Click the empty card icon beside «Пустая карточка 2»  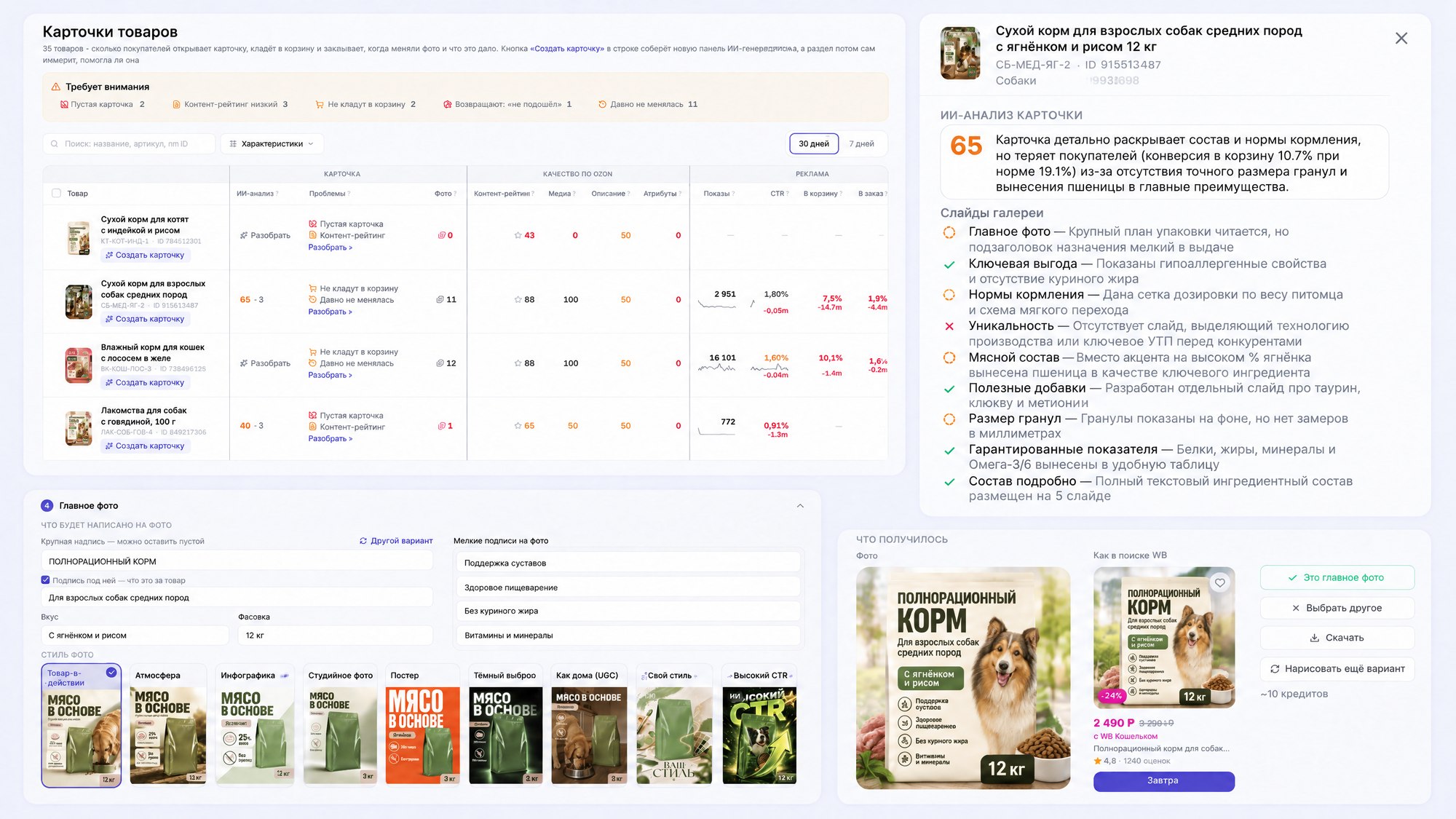[64, 104]
